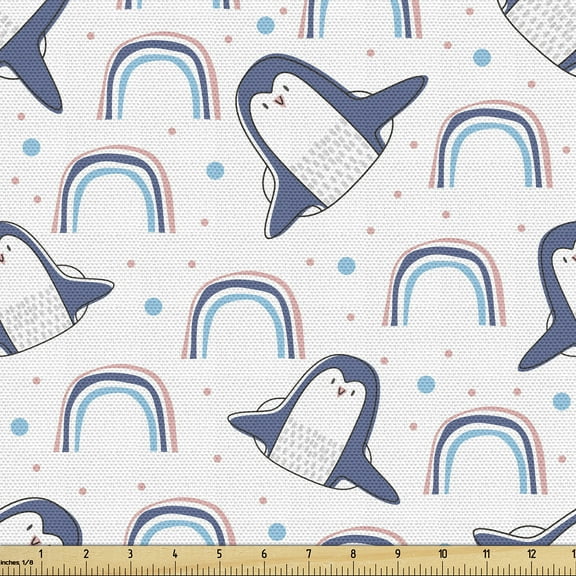Click the number 12 on the ruler
This screenshot has height=576, width=576.
532,554
